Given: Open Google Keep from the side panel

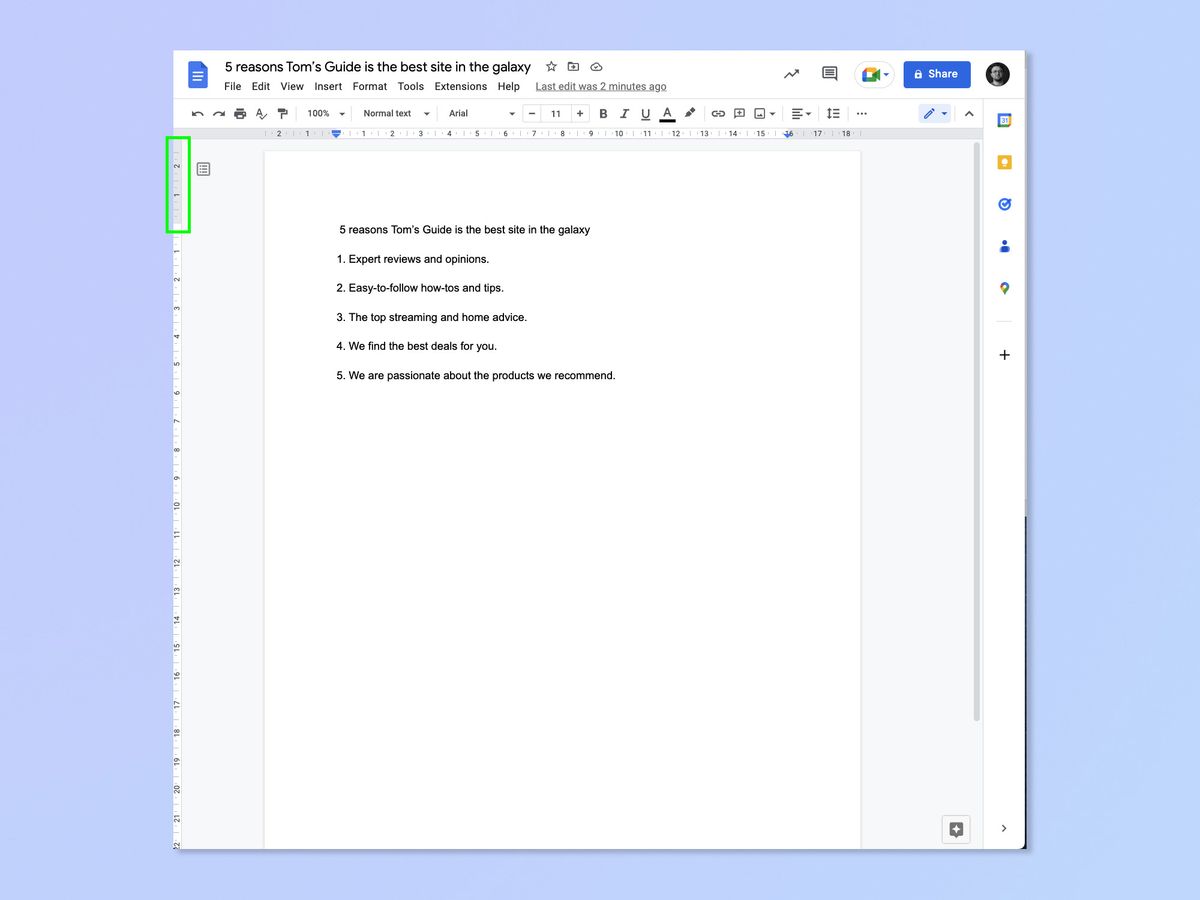Looking at the screenshot, I should tap(1004, 161).
